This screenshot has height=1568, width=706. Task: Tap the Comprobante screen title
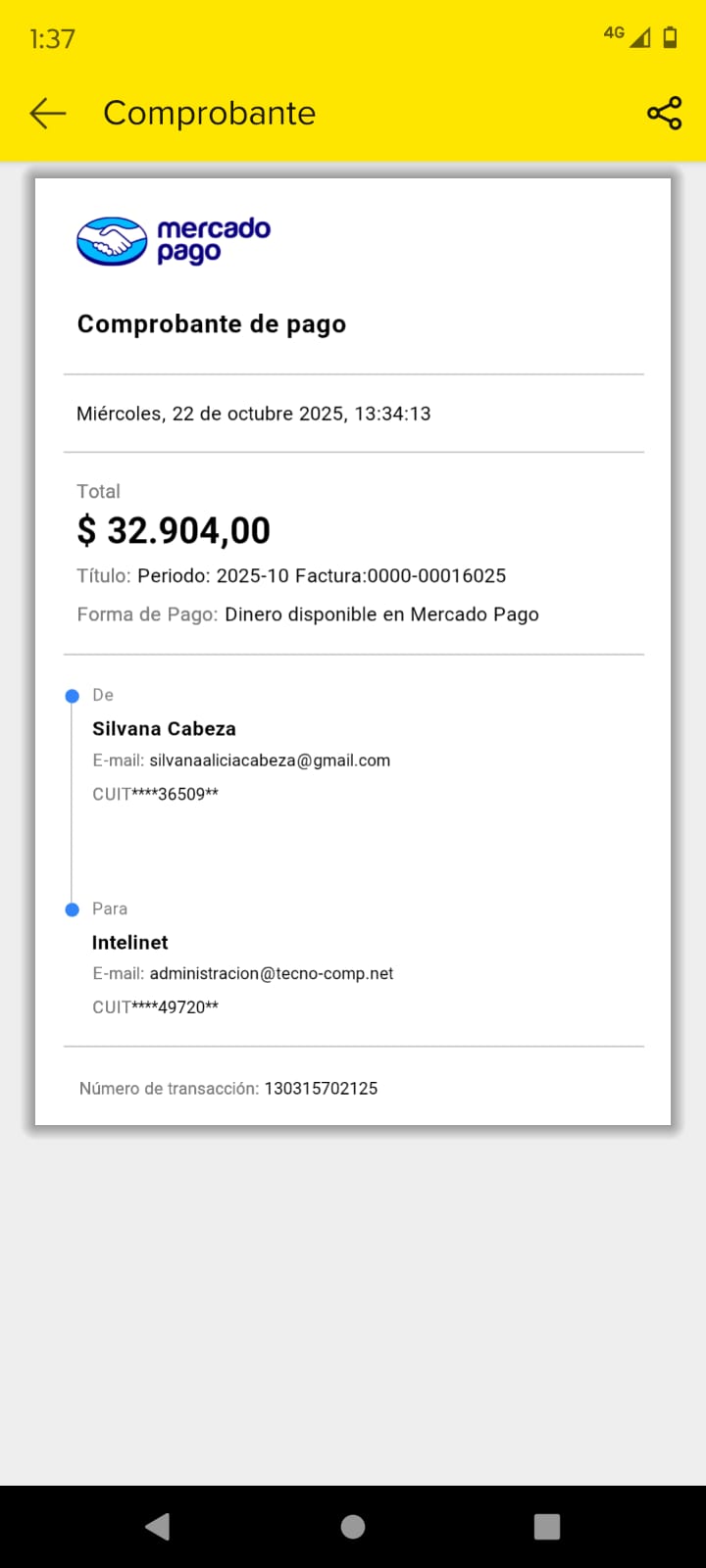[x=209, y=114]
